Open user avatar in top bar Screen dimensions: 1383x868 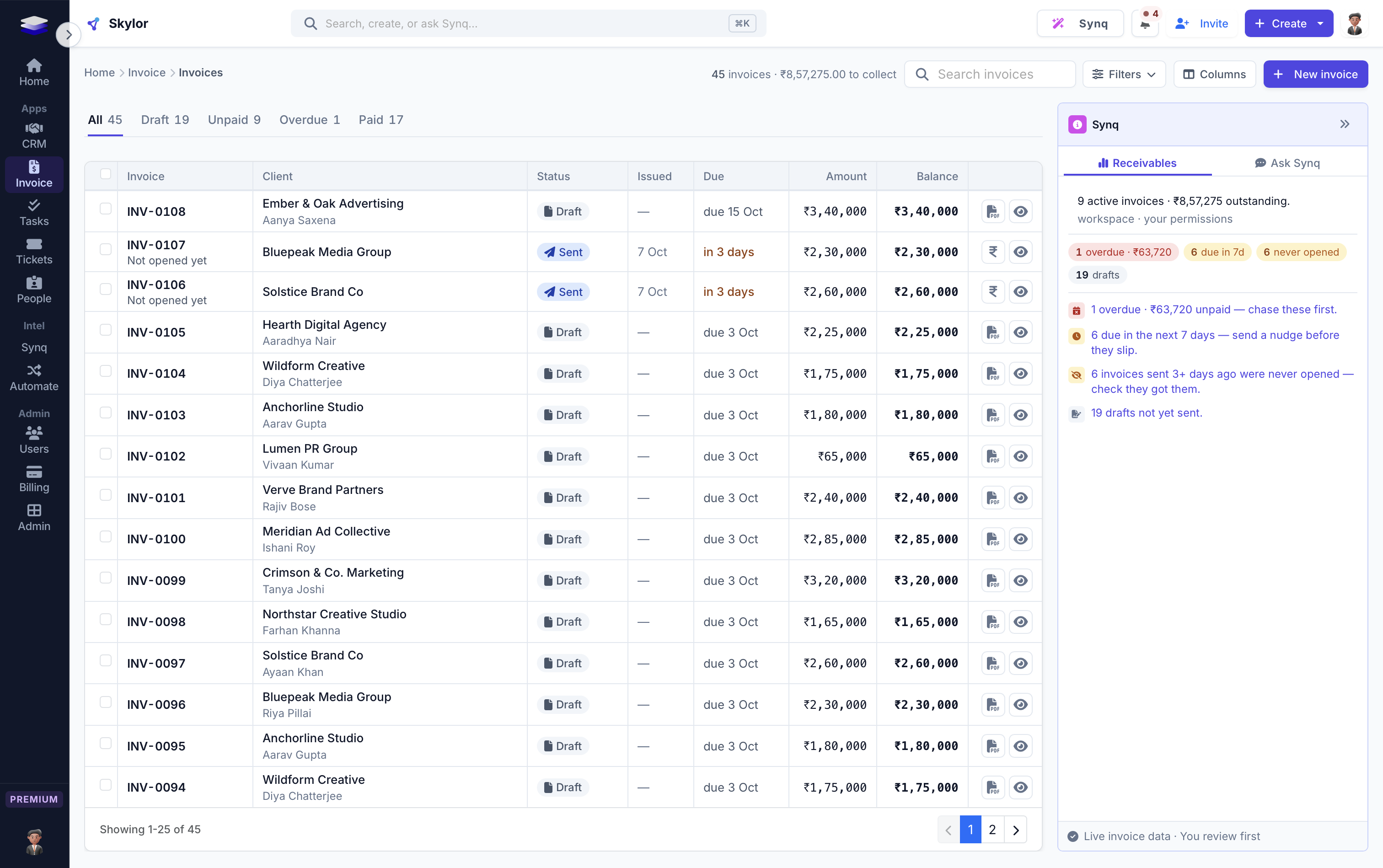(1354, 23)
